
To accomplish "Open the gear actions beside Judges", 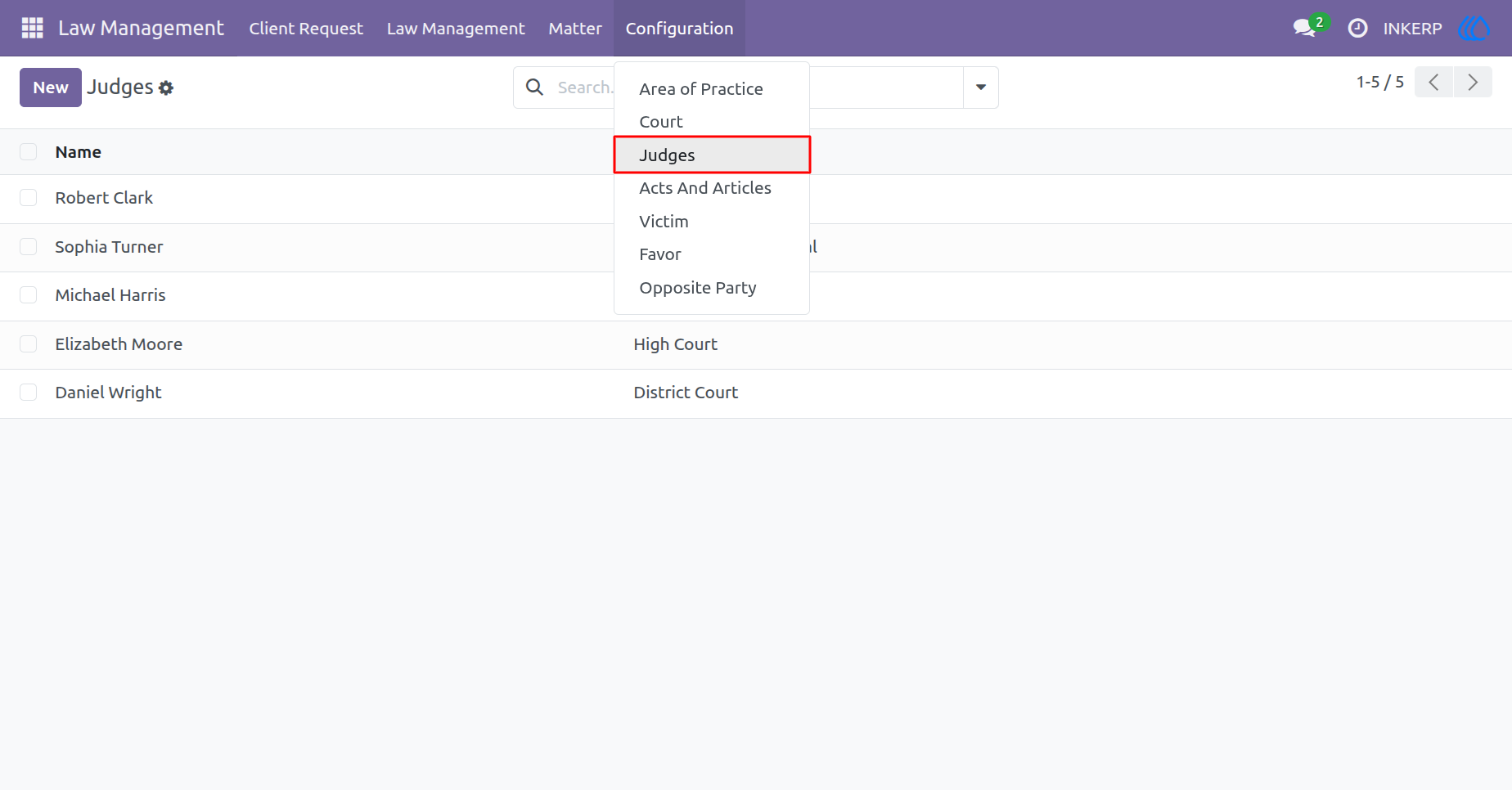I will (x=166, y=88).
